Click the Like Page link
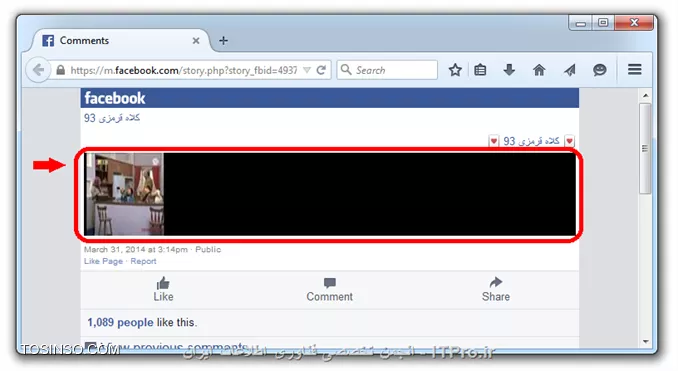Screen dimensions: 678x371 pos(103,261)
